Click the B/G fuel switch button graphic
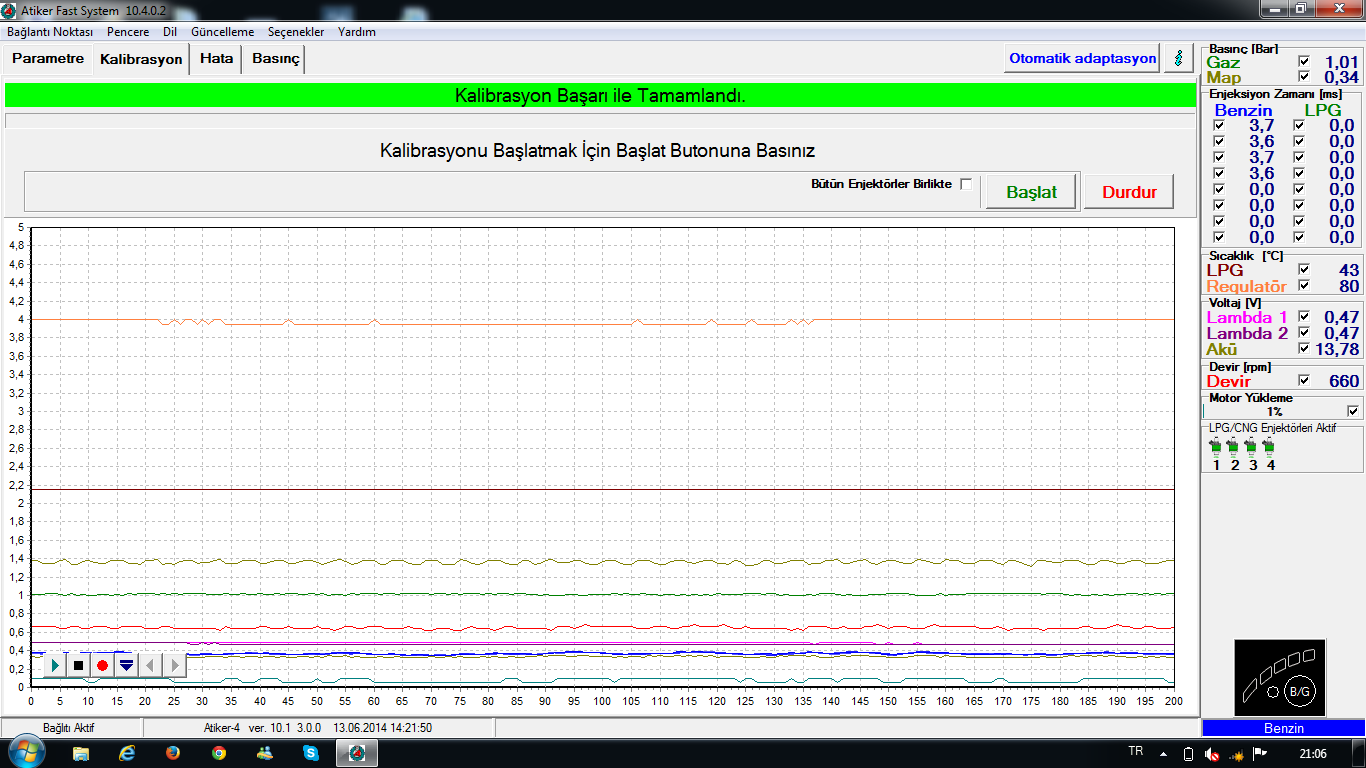This screenshot has width=1366, height=768. (1298, 691)
